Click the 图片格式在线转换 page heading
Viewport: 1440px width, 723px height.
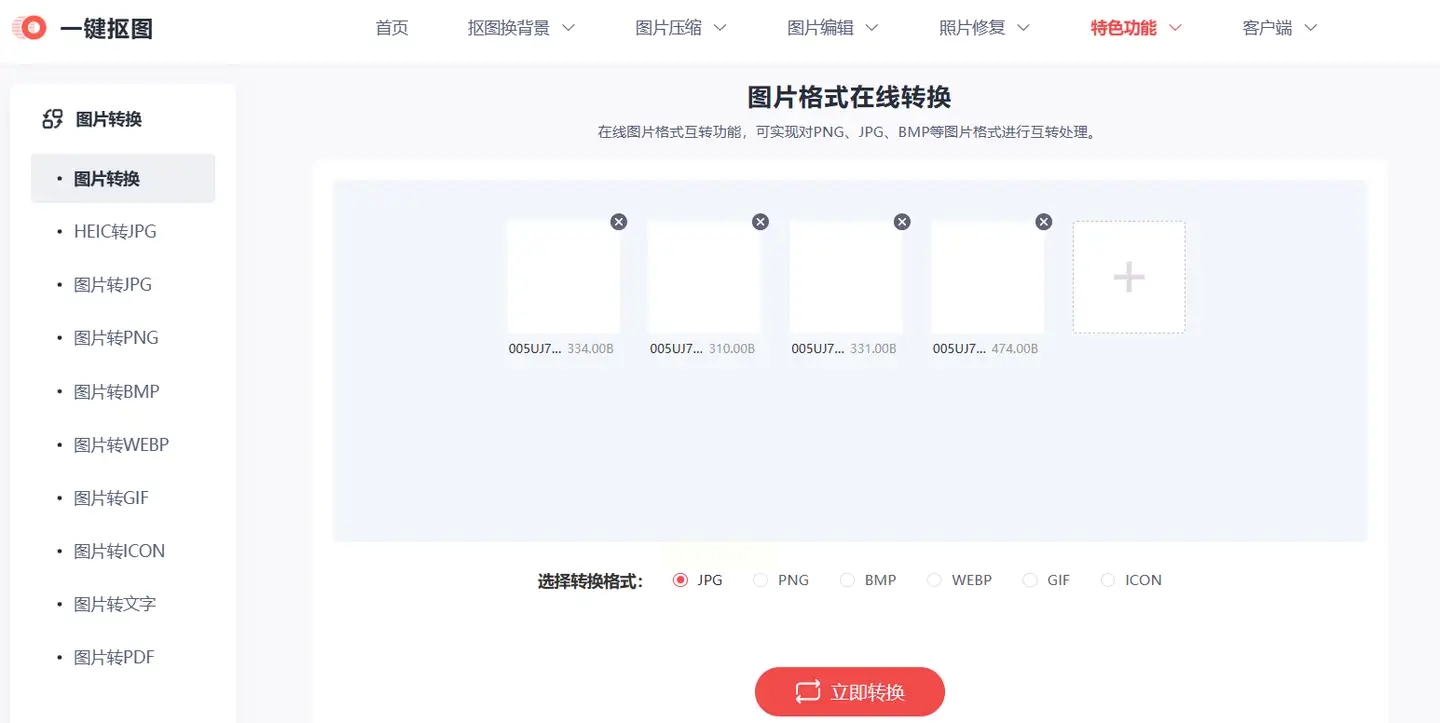(x=850, y=97)
